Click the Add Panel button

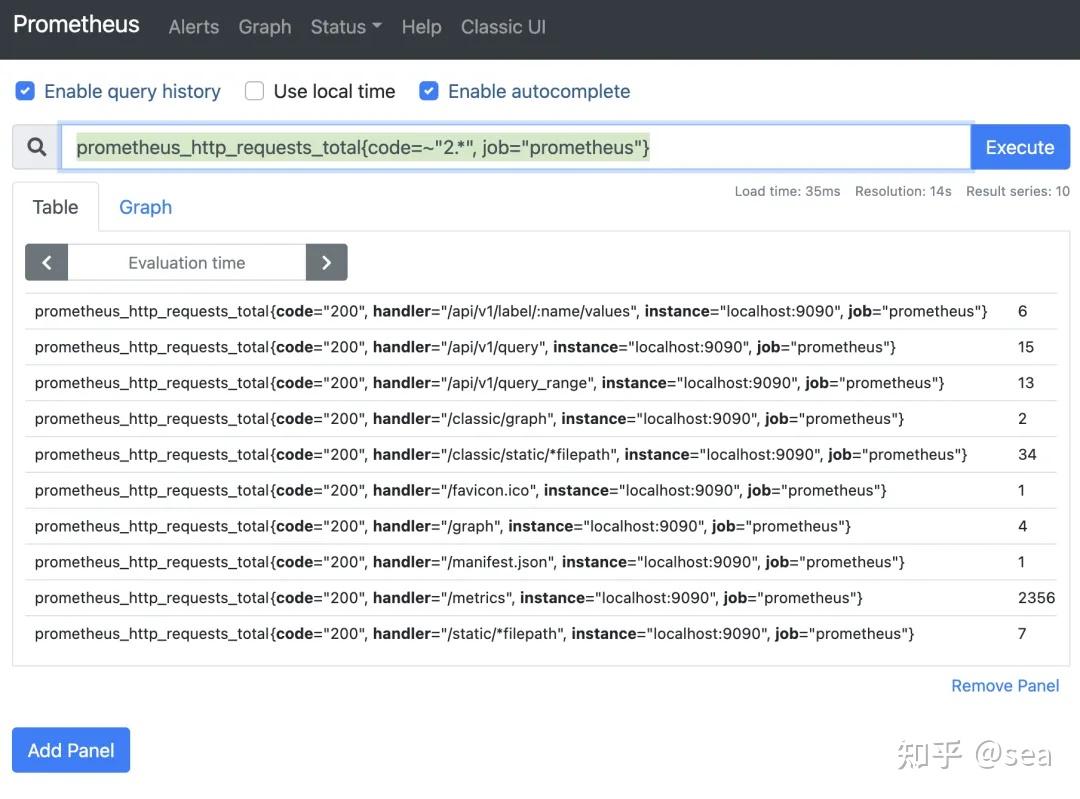[x=71, y=750]
